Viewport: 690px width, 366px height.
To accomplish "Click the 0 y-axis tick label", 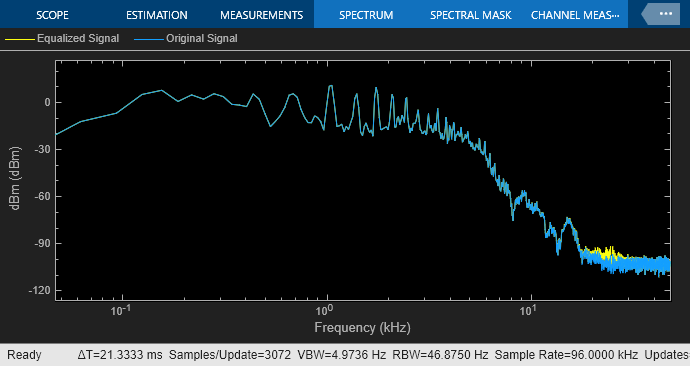I will [48, 102].
